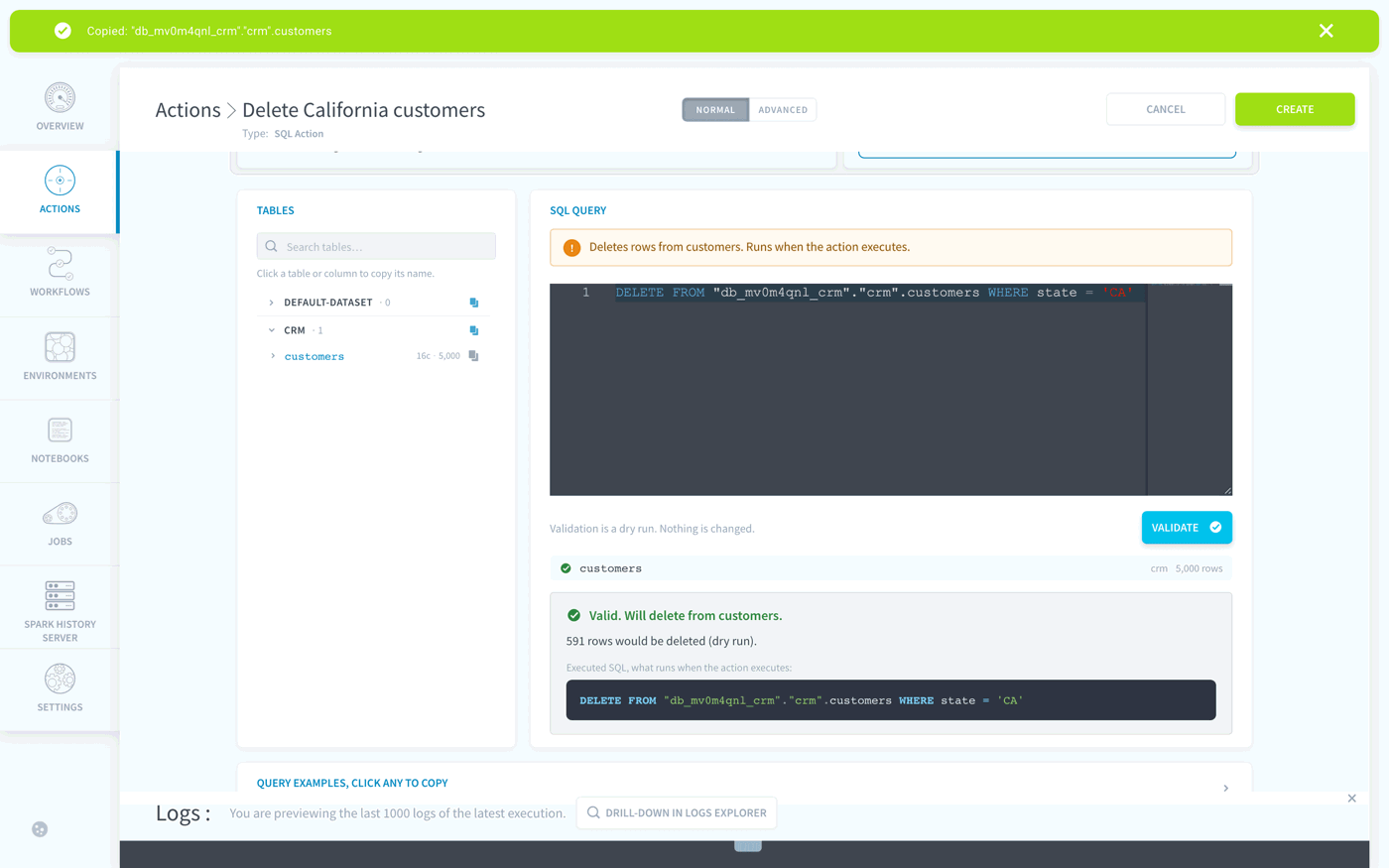This screenshot has width=1389, height=868.
Task: Click the Cancel button
Action: [1166, 109]
